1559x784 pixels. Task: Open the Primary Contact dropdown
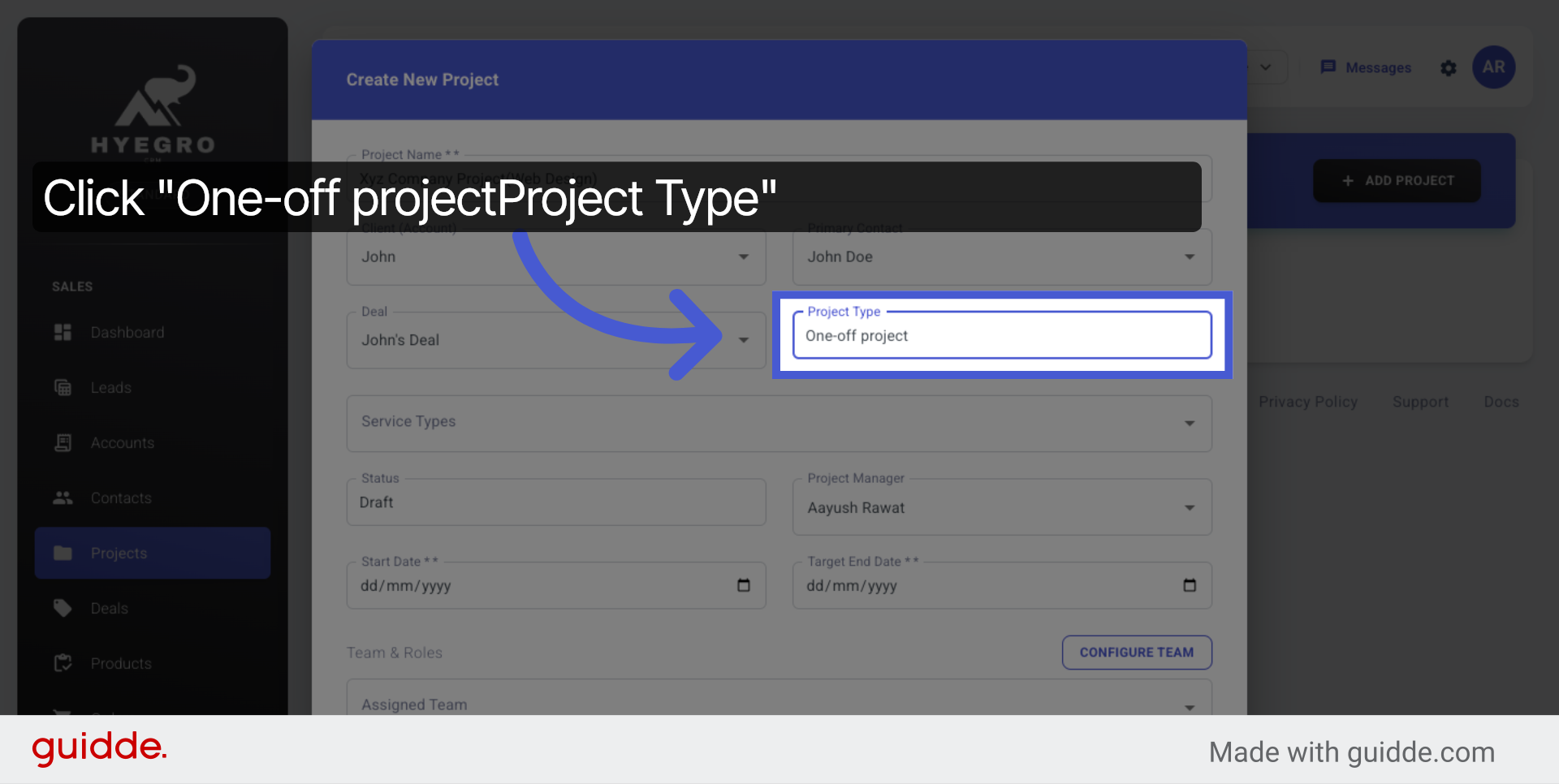click(1189, 256)
